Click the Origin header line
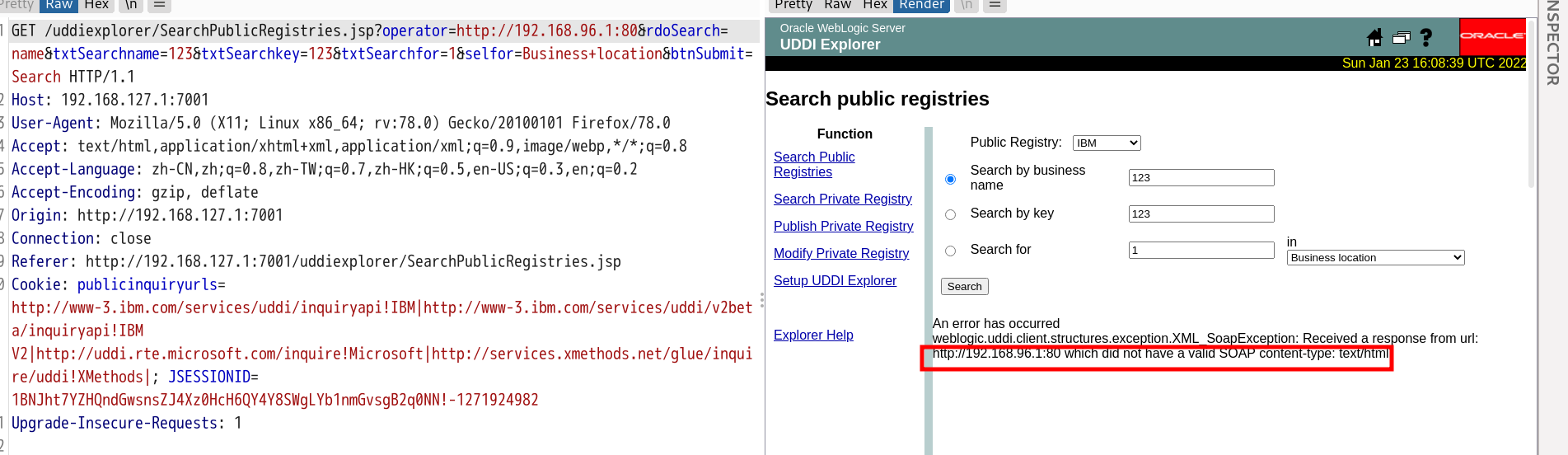The width and height of the screenshot is (1568, 455). coord(147,215)
